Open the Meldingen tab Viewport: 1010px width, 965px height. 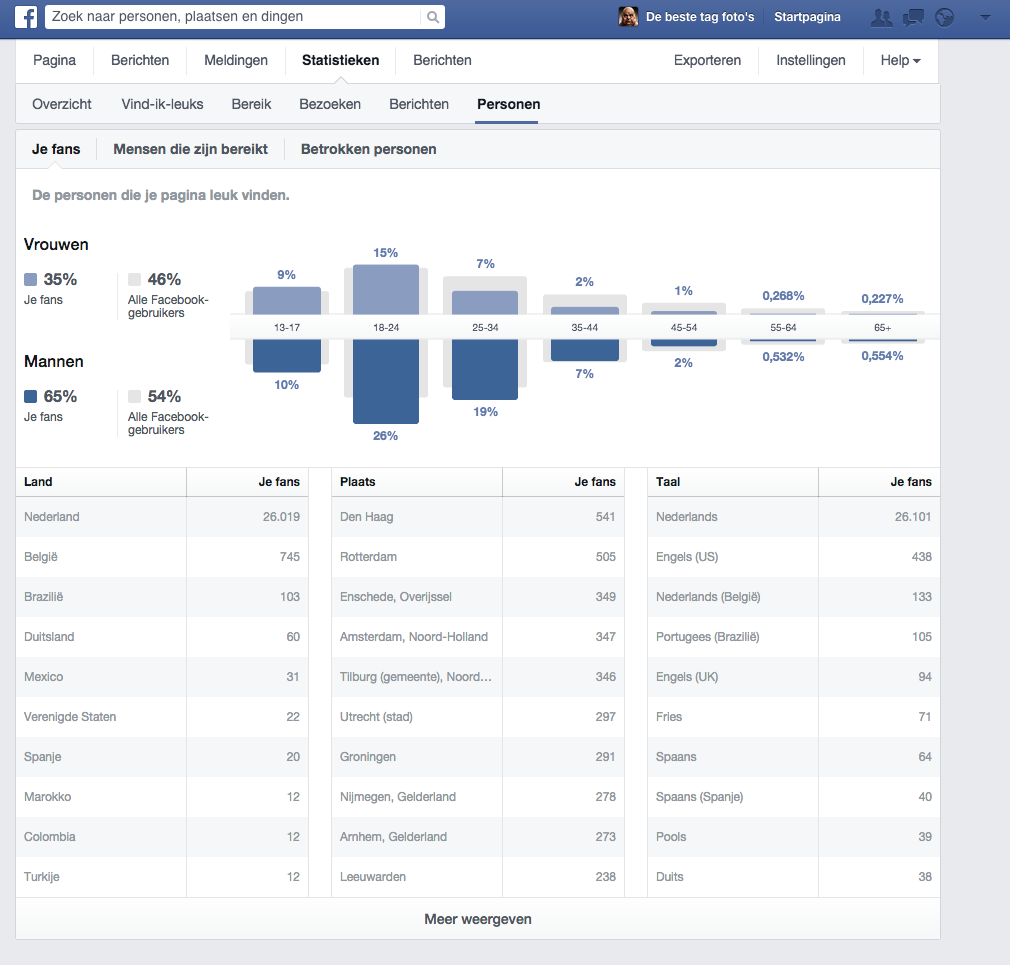pos(236,61)
